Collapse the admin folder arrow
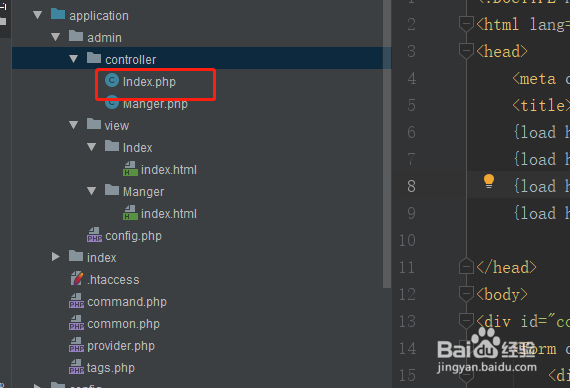This screenshot has height=388, width=570. click(x=56, y=37)
